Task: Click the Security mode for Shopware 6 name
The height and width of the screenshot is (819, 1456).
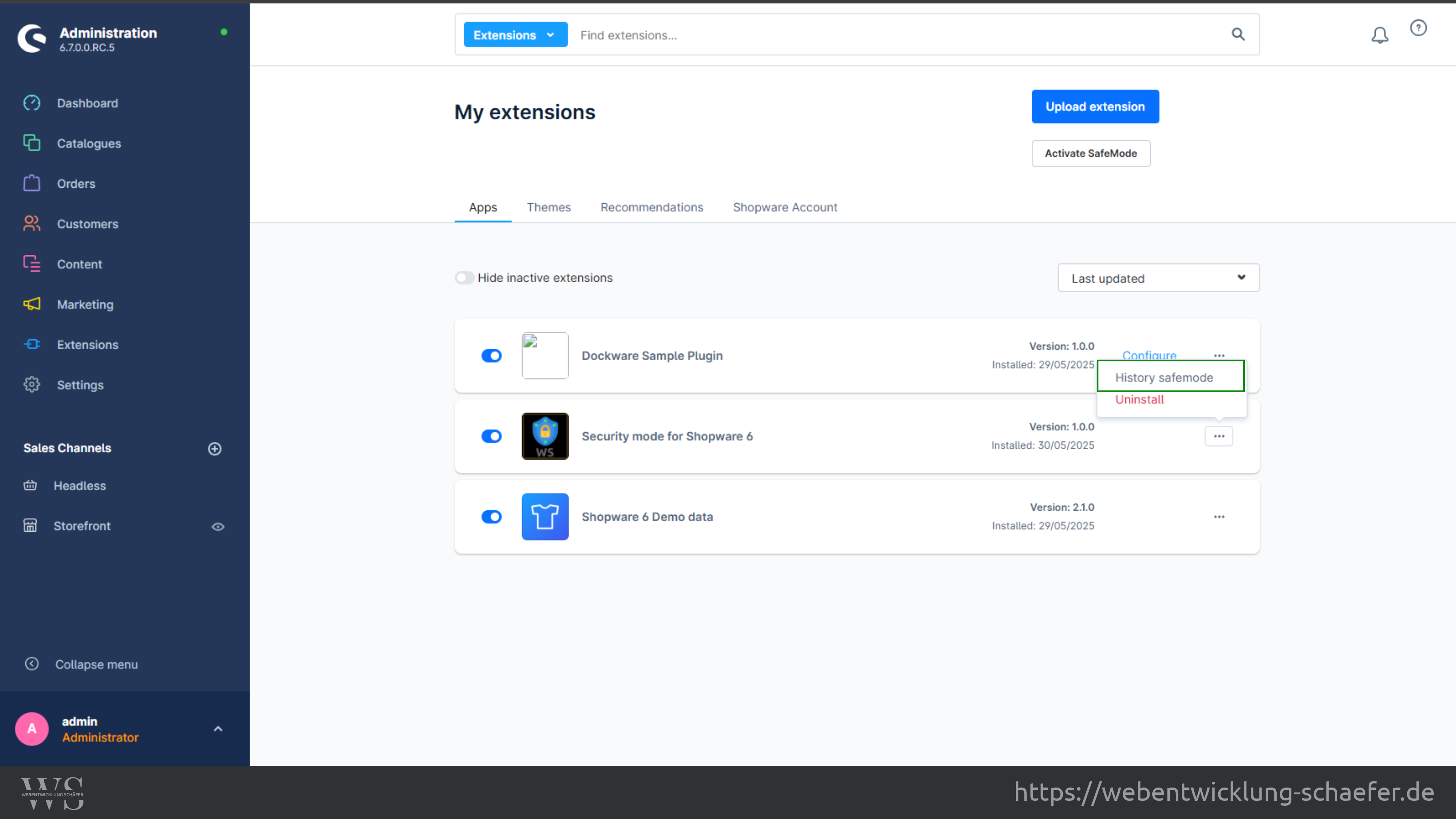Action: click(x=667, y=436)
